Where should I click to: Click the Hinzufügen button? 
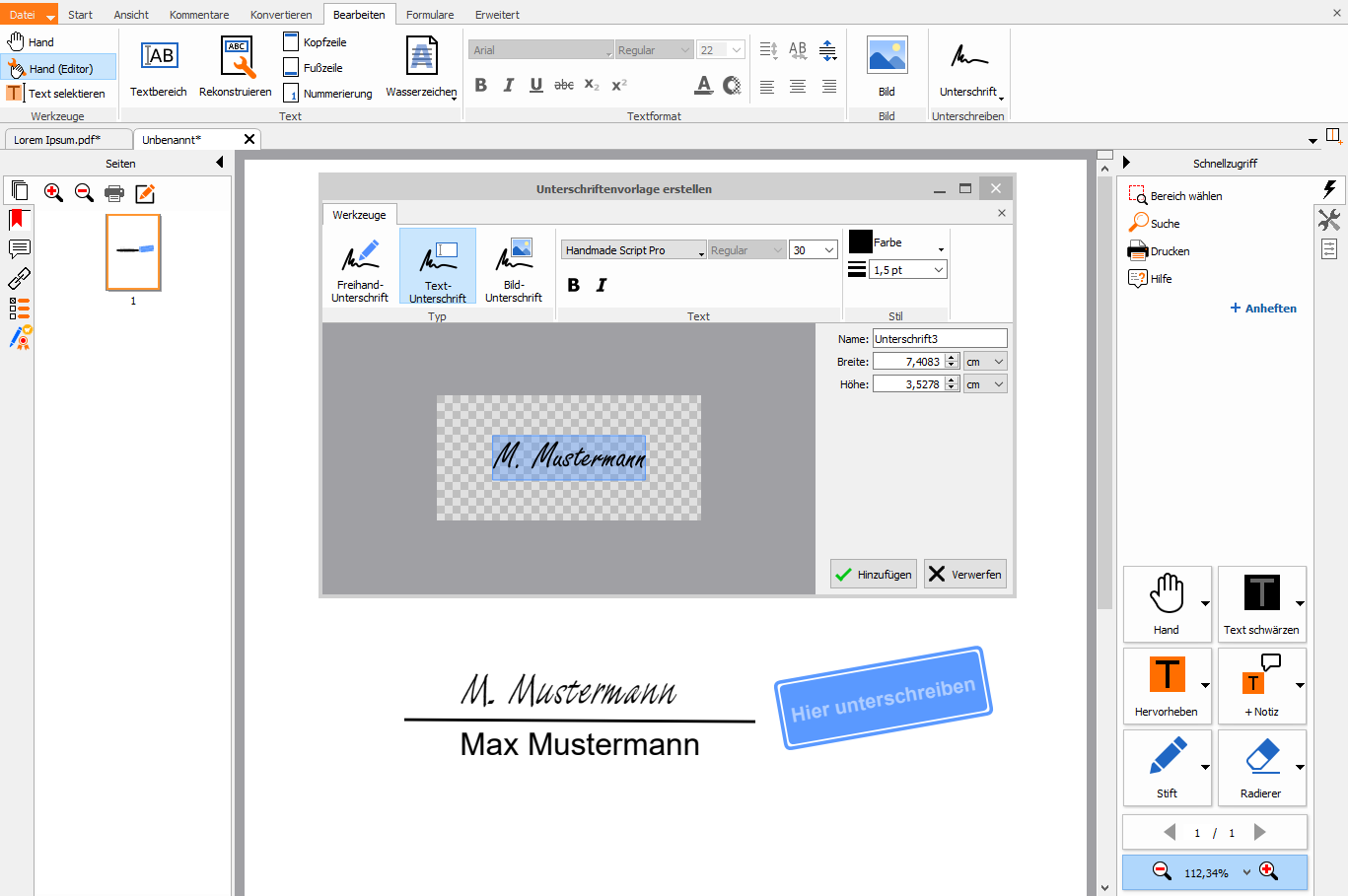pos(873,575)
